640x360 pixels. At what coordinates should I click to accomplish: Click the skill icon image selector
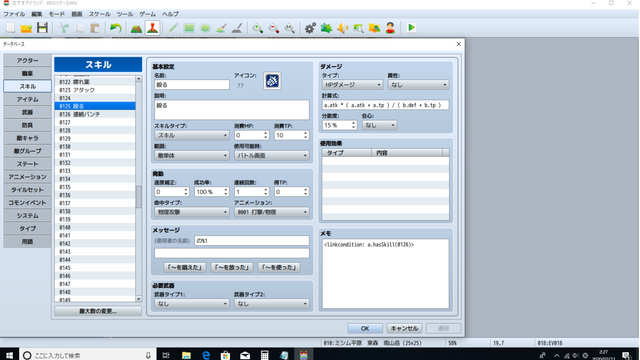click(x=272, y=81)
